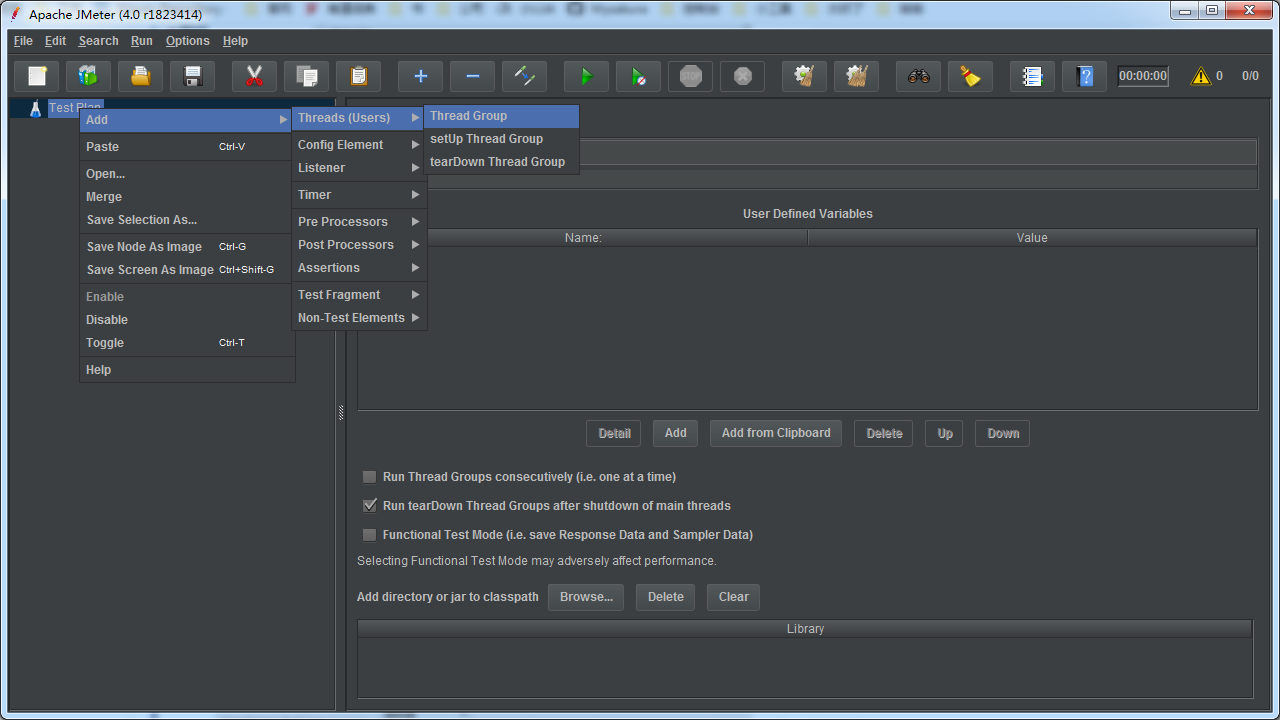Click the Shutdown round X icon
The image size is (1280, 720).
(x=743, y=76)
